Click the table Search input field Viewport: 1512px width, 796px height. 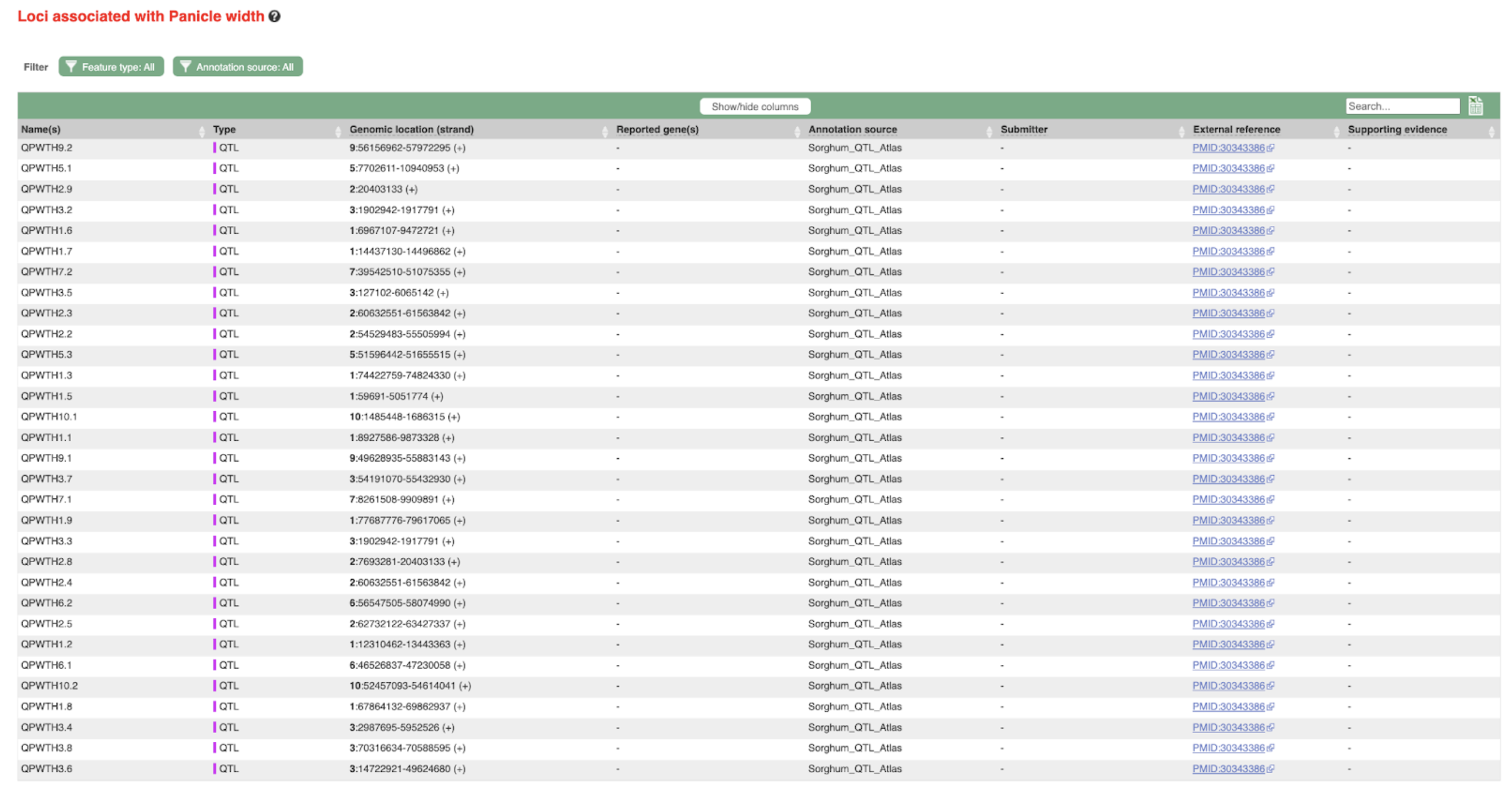tap(1401, 106)
